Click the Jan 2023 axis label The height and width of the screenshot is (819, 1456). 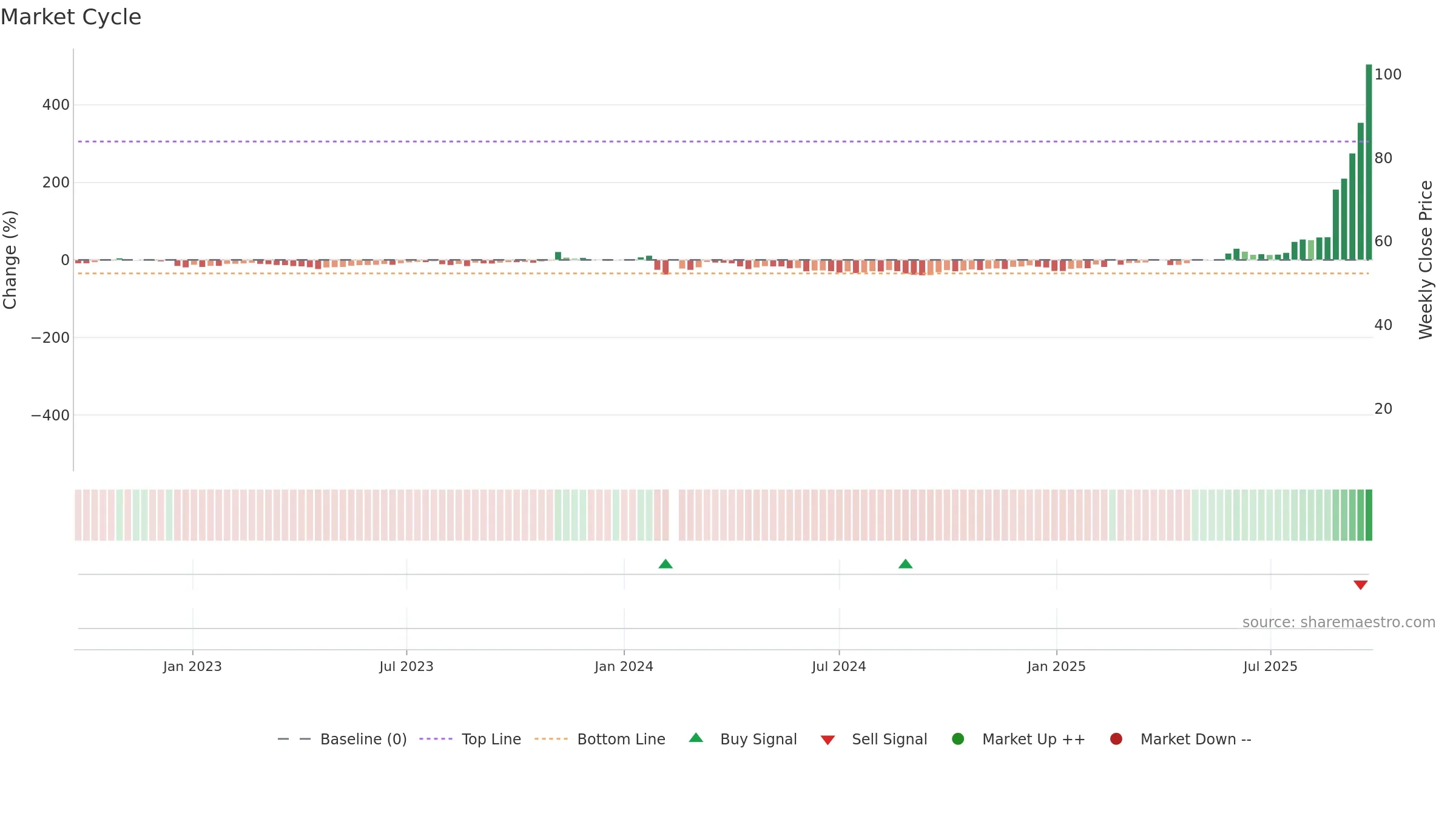pyautogui.click(x=192, y=667)
